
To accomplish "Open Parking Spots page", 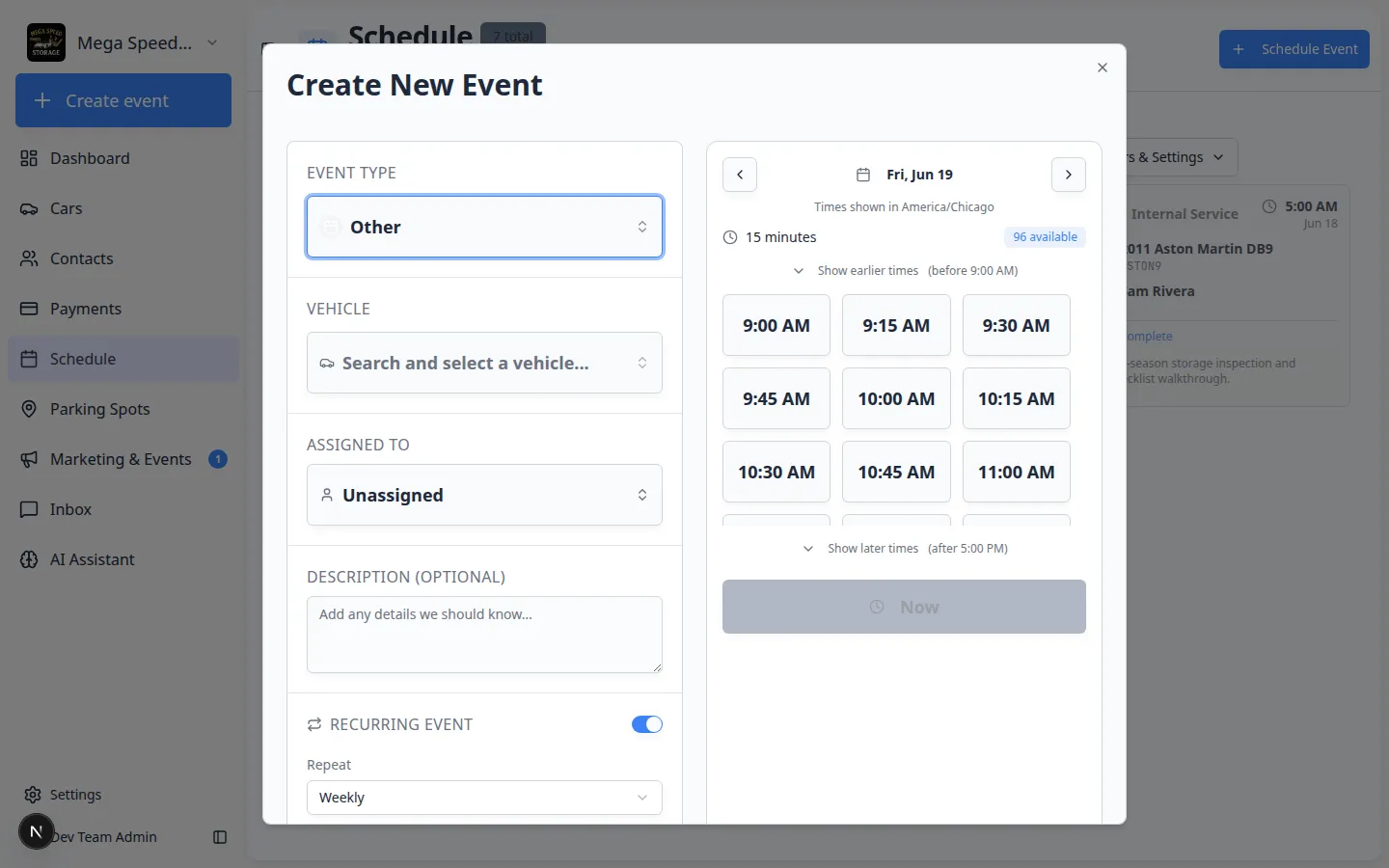I will point(123,409).
